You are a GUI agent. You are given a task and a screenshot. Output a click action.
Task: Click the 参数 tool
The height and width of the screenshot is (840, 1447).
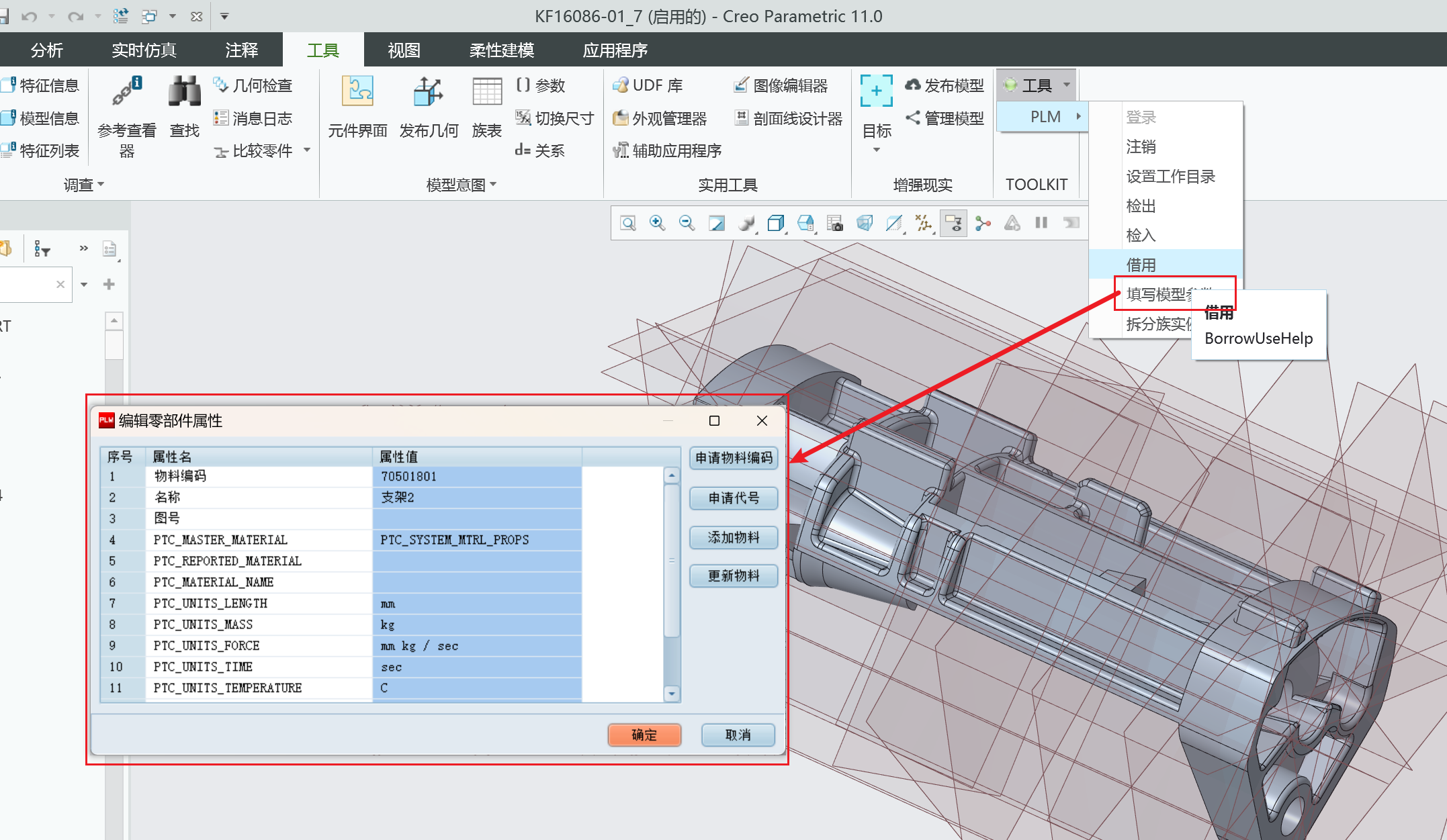click(x=541, y=85)
